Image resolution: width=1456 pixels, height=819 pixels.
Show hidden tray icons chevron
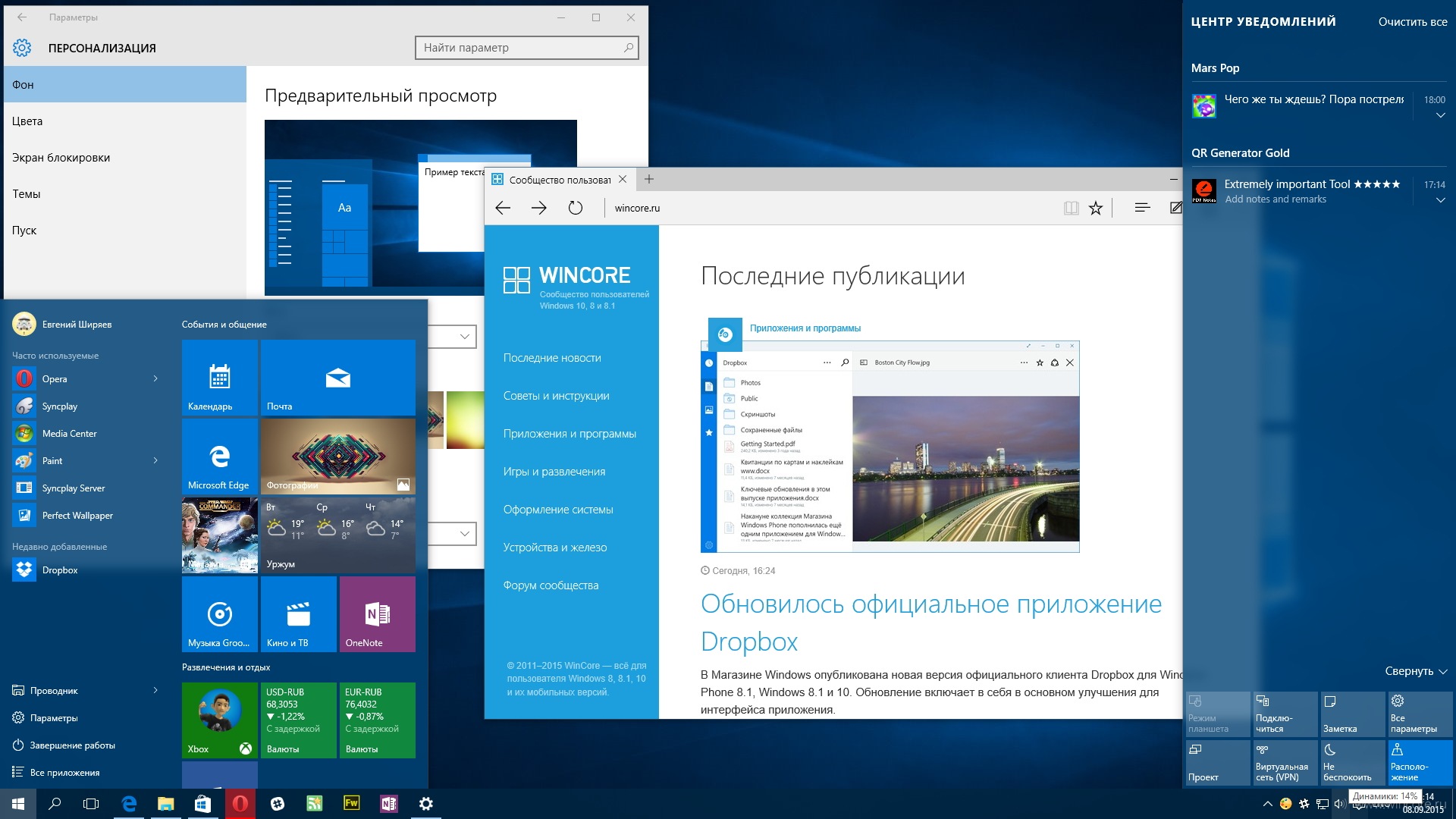[x=1267, y=804]
